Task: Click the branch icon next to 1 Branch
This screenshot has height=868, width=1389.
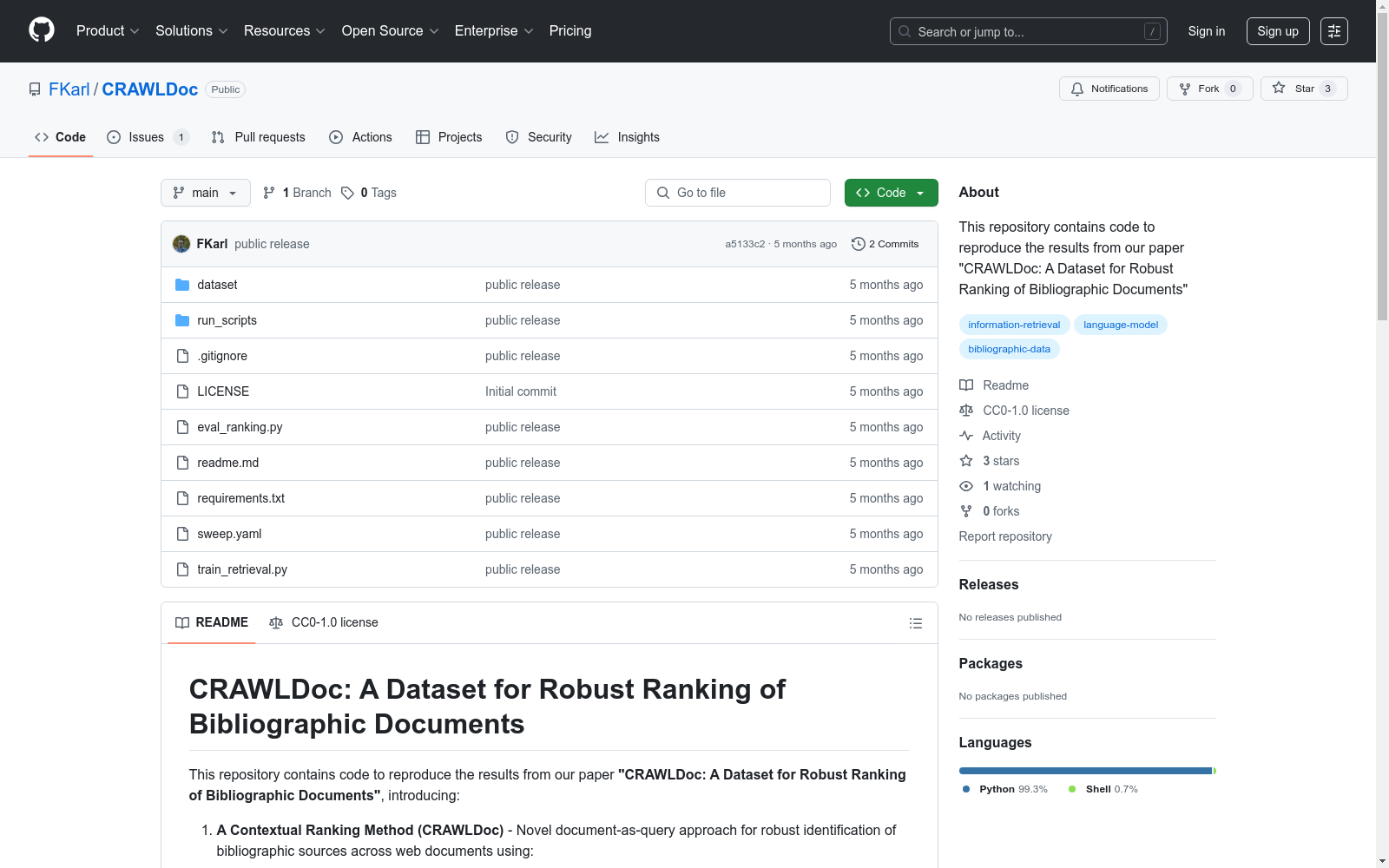Action: [269, 193]
